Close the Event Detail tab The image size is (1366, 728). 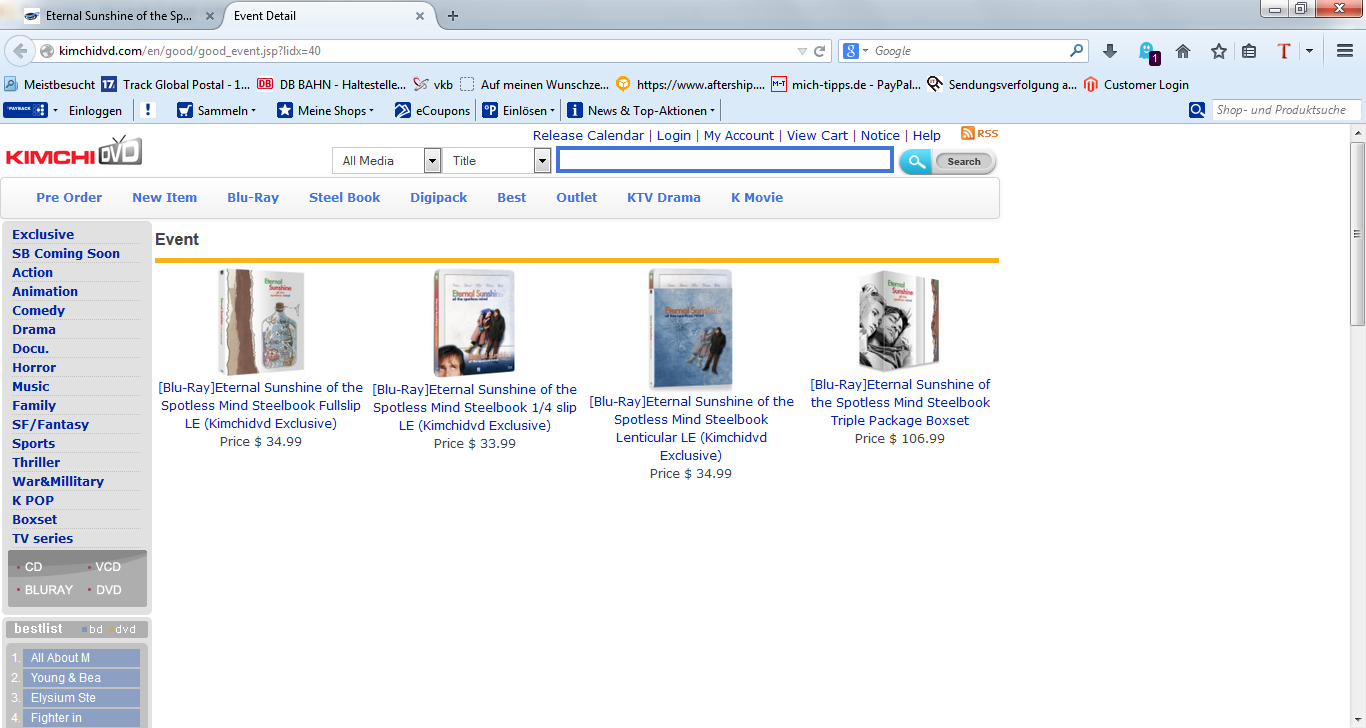420,16
